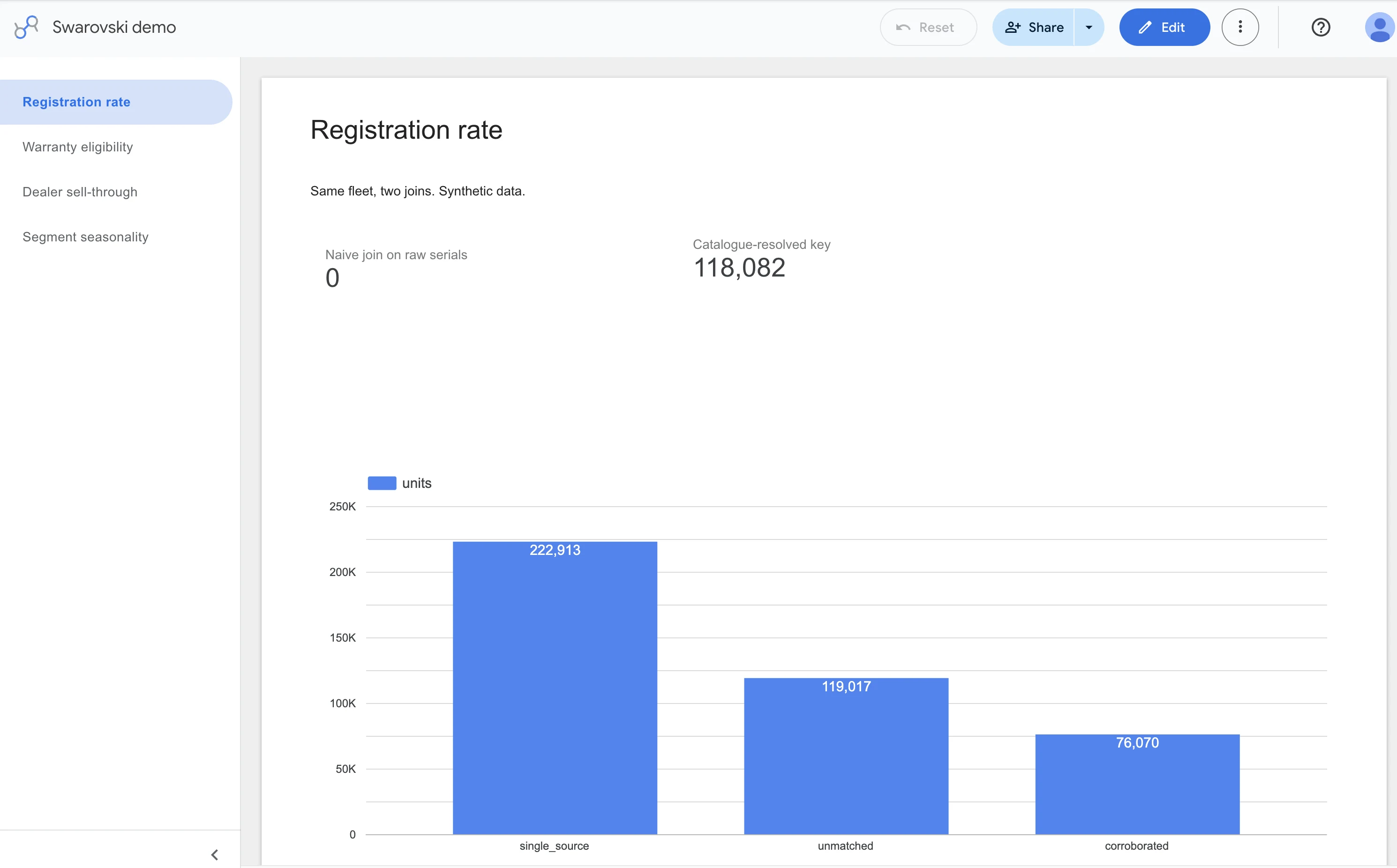The width and height of the screenshot is (1397, 868).
Task: Click the 76,070 data label
Action: click(x=1137, y=742)
